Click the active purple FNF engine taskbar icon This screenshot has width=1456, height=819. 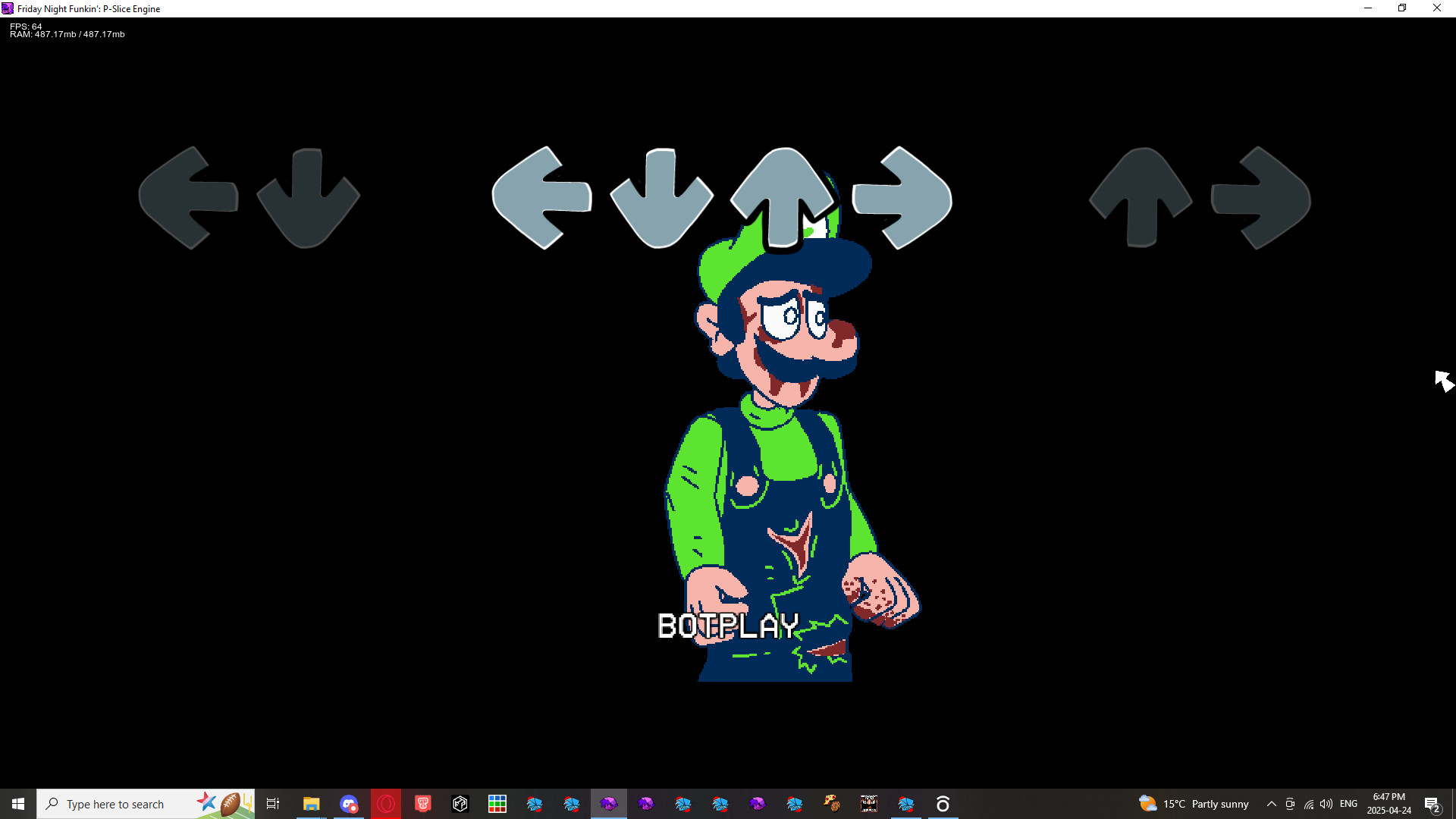tap(610, 803)
